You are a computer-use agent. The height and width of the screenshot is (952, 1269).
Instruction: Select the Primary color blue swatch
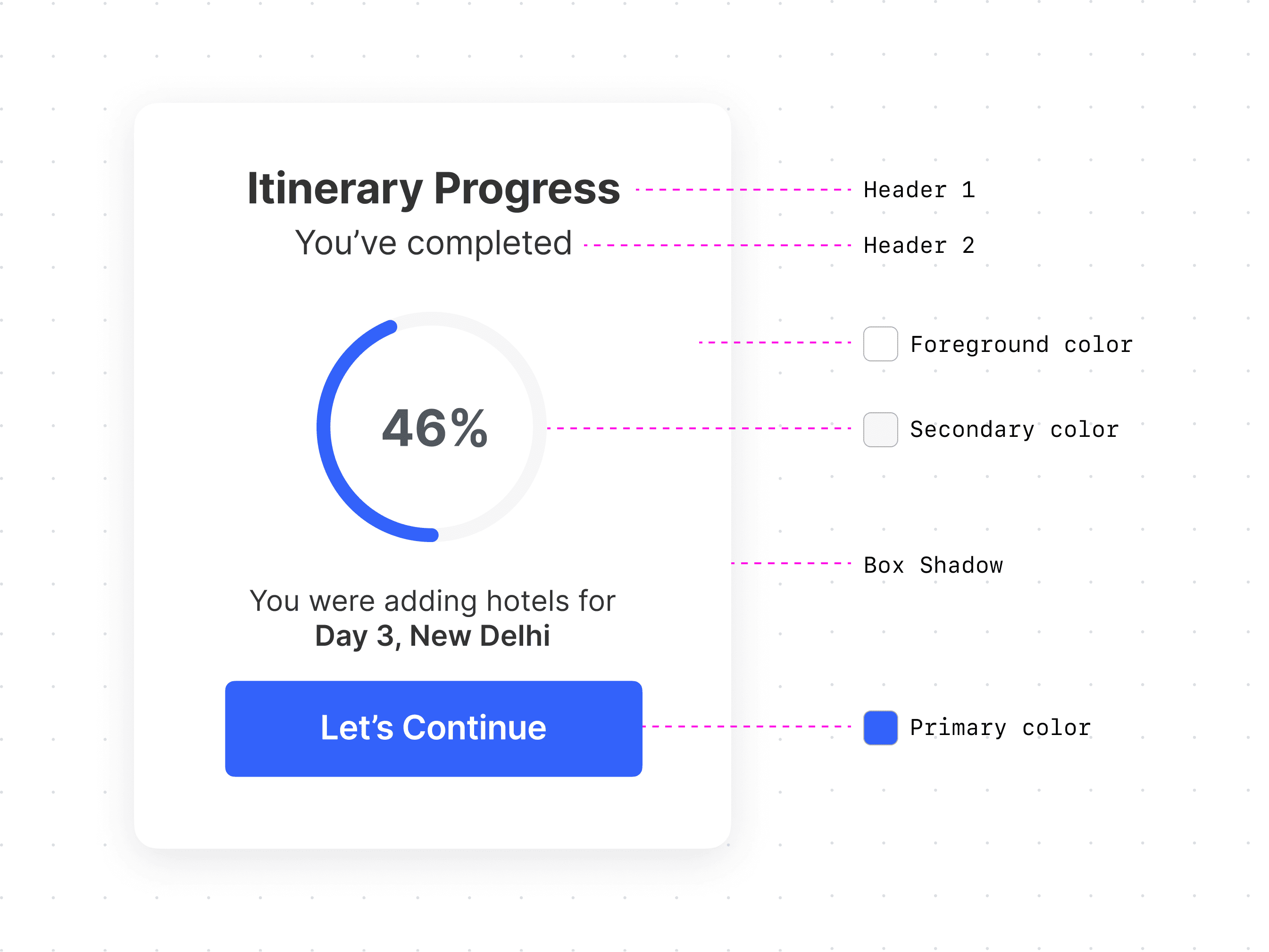pyautogui.click(x=880, y=727)
